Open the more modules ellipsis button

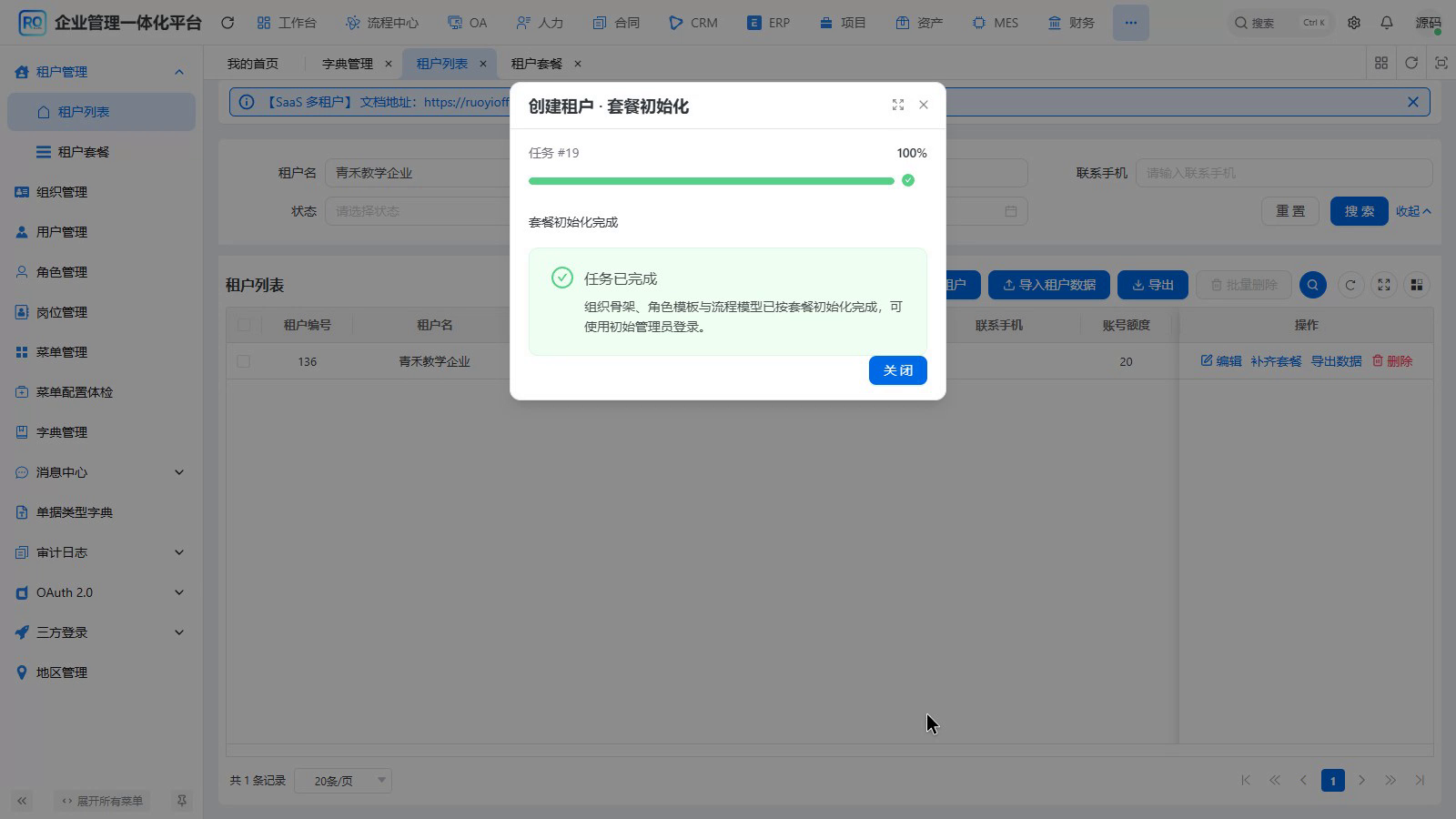point(1131,23)
